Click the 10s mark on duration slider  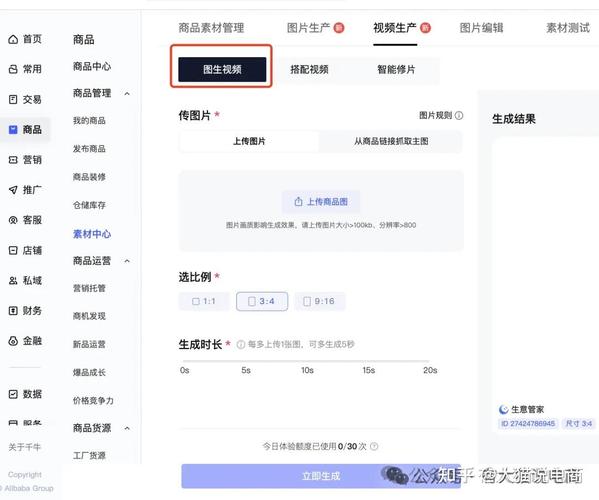click(307, 370)
